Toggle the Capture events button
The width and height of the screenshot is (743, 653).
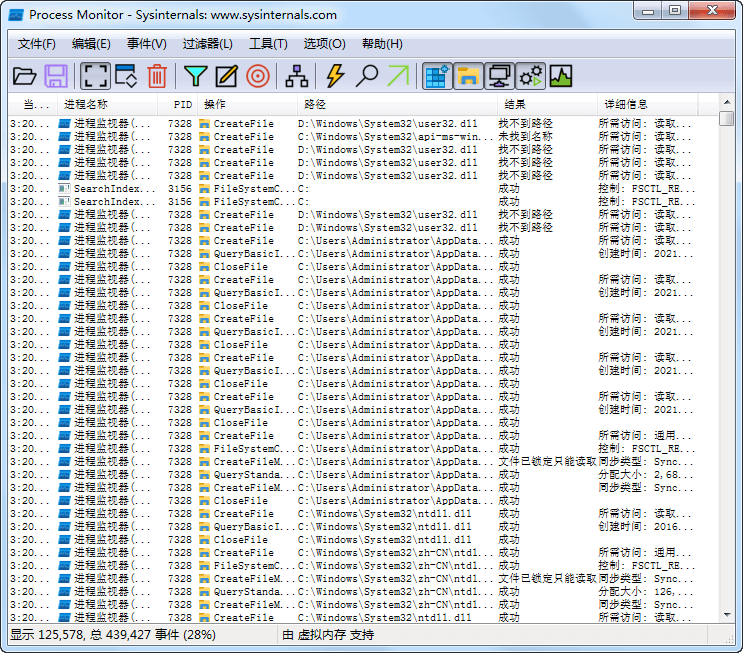tap(95, 75)
